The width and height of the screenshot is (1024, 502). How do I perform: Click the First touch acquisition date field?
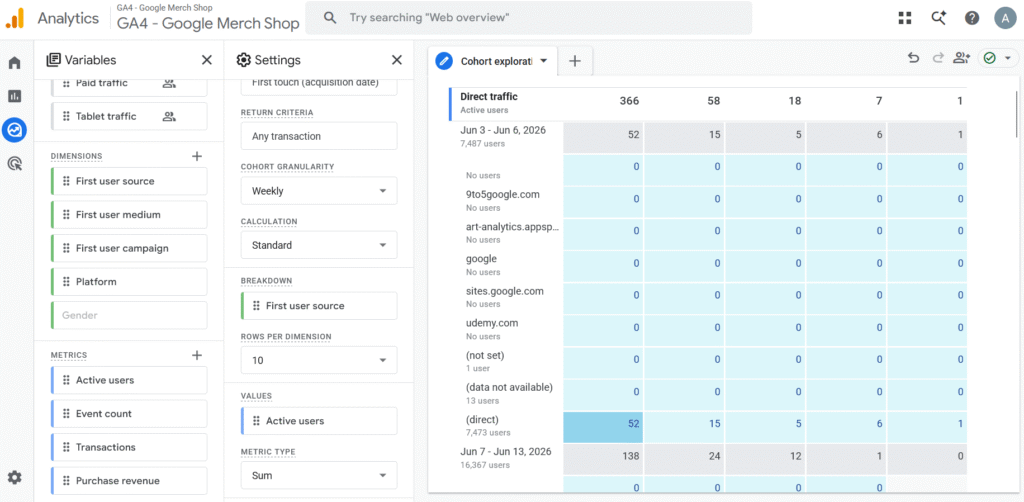319,84
